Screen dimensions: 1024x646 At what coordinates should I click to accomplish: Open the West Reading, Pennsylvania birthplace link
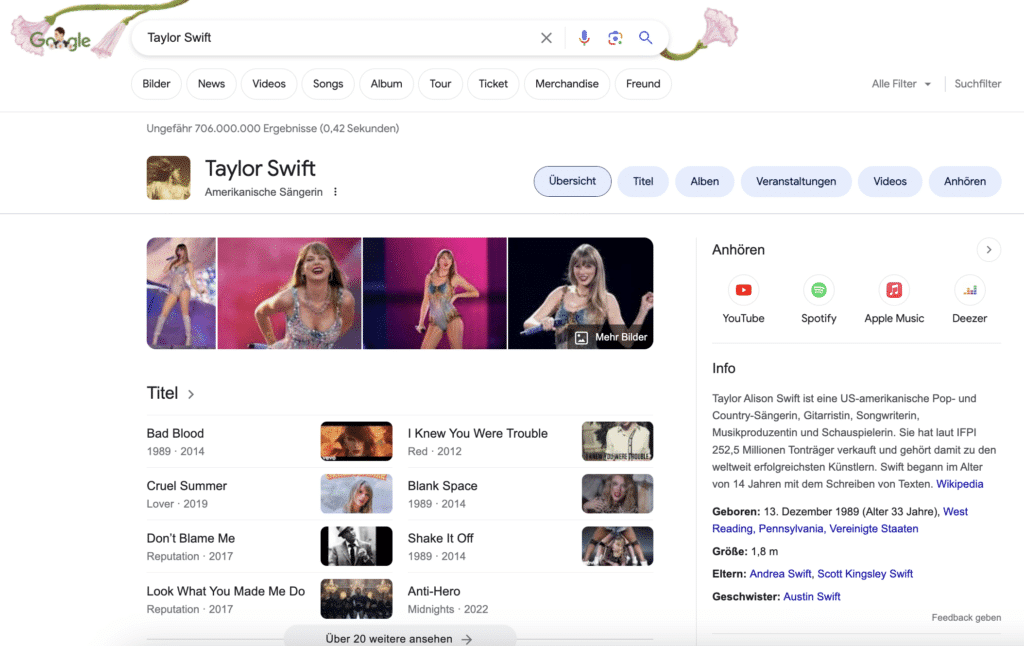pos(840,520)
